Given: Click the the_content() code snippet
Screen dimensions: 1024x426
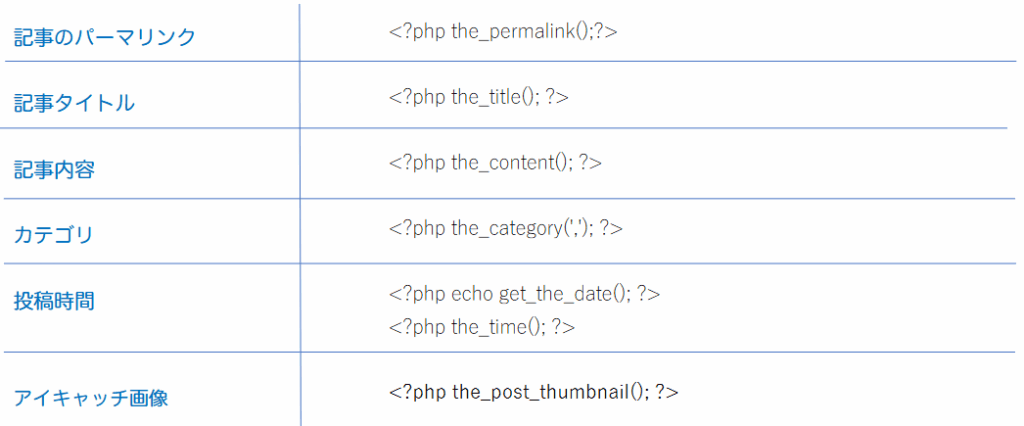Looking at the screenshot, I should point(495,162).
